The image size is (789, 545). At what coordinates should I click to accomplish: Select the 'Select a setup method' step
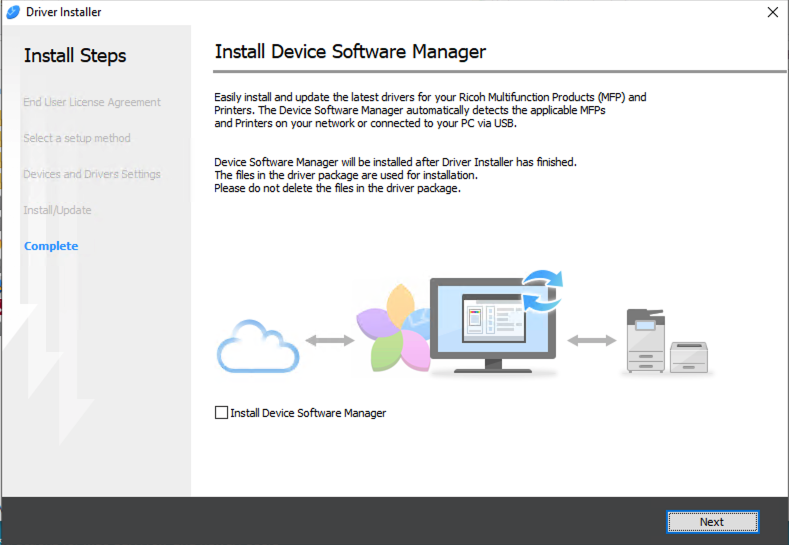click(x=77, y=138)
